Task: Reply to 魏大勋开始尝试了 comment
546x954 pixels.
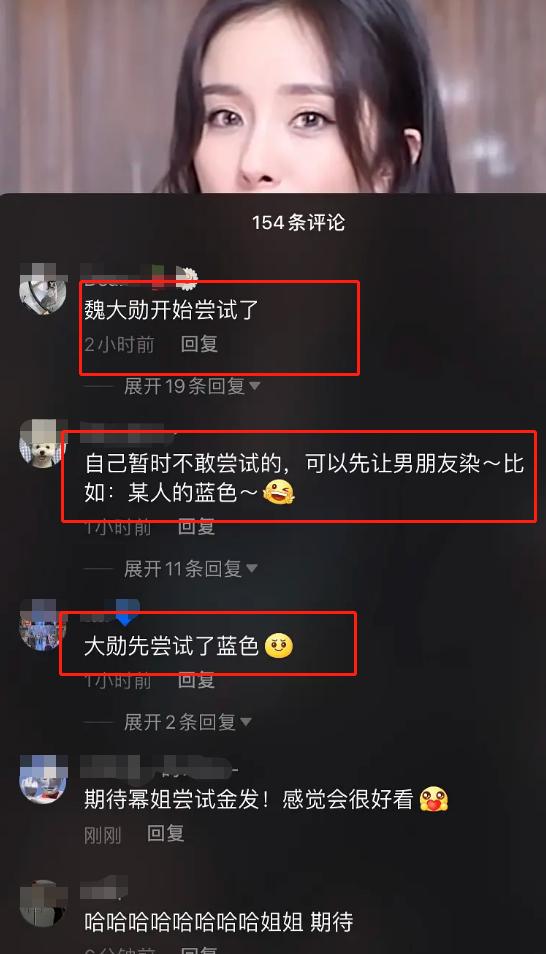Action: click(x=199, y=344)
